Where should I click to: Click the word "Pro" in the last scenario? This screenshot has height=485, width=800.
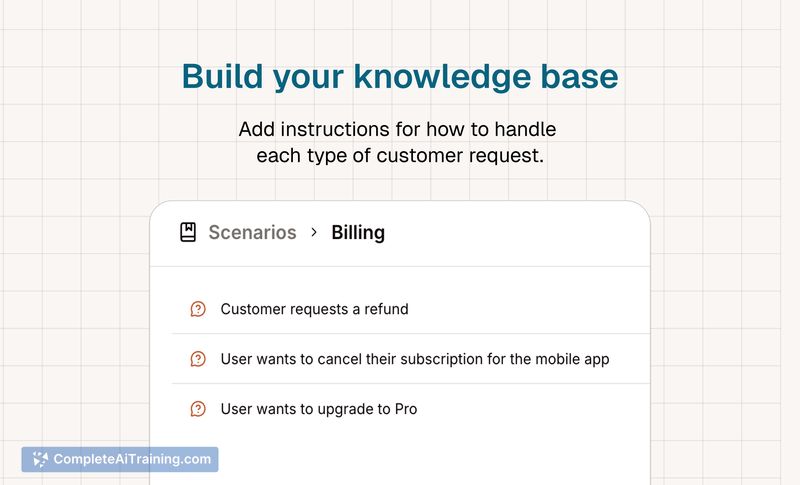(x=405, y=409)
